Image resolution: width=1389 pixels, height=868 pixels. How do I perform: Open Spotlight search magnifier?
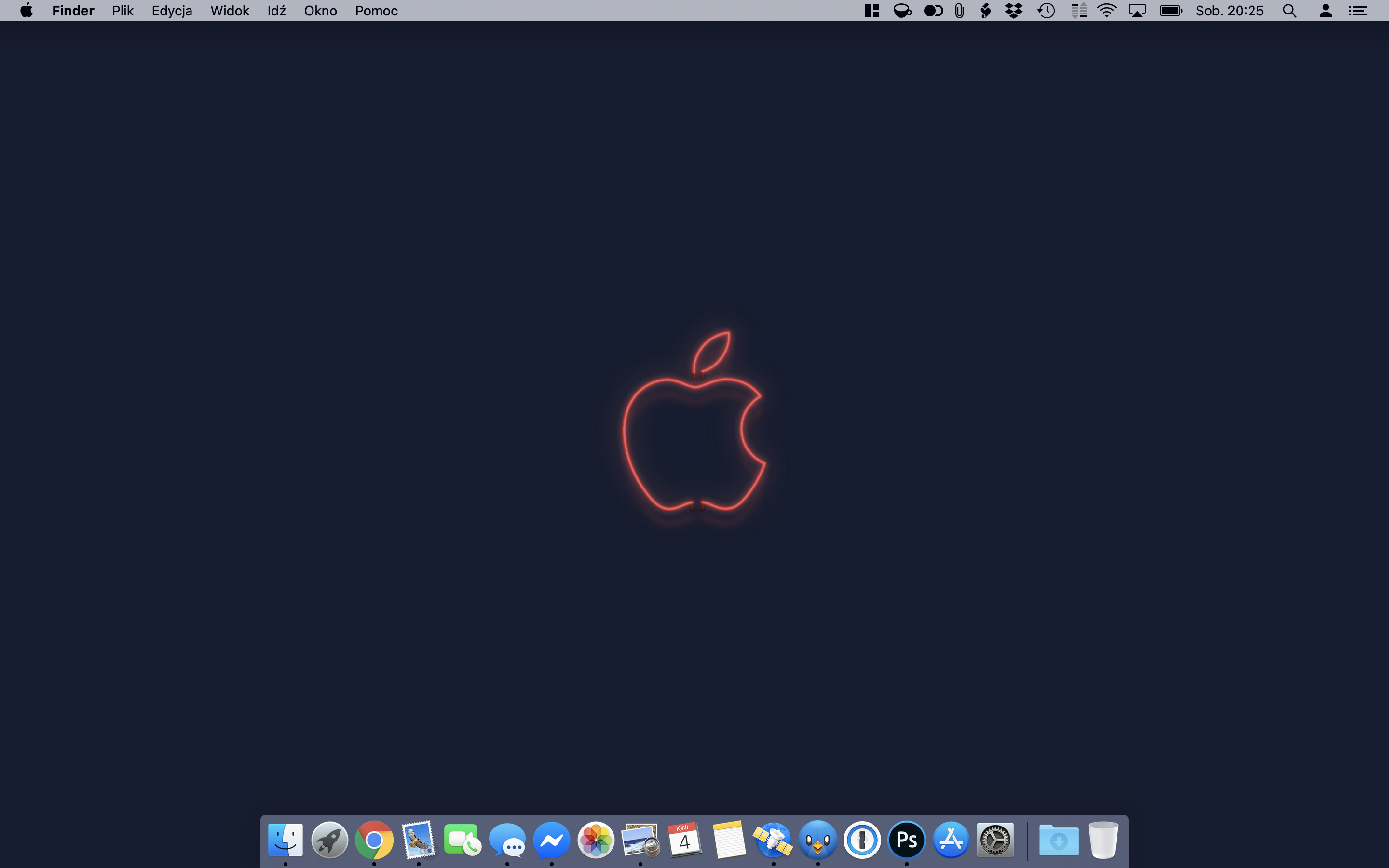pos(1290,10)
